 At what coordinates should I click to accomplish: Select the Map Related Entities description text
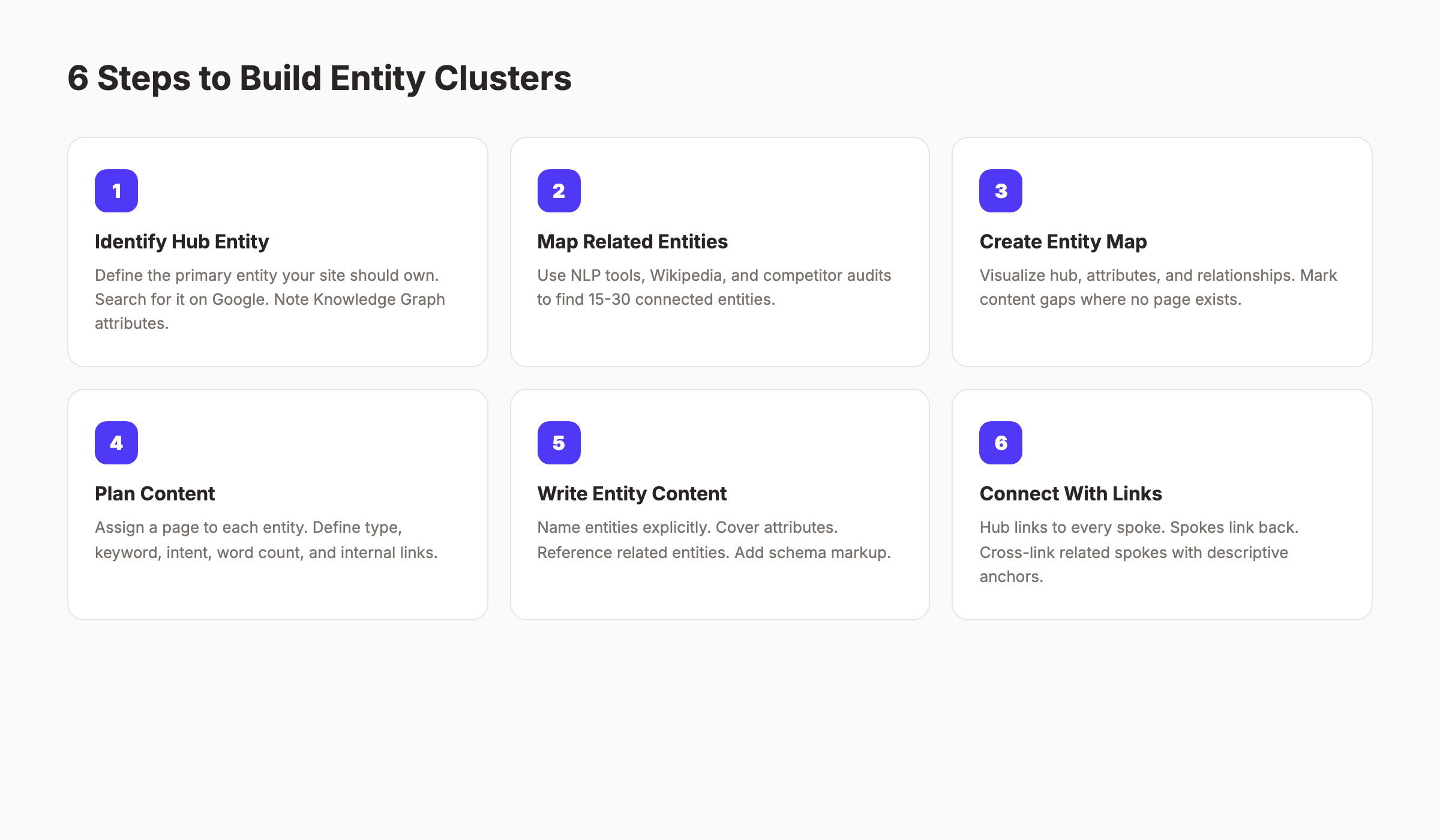coord(713,287)
